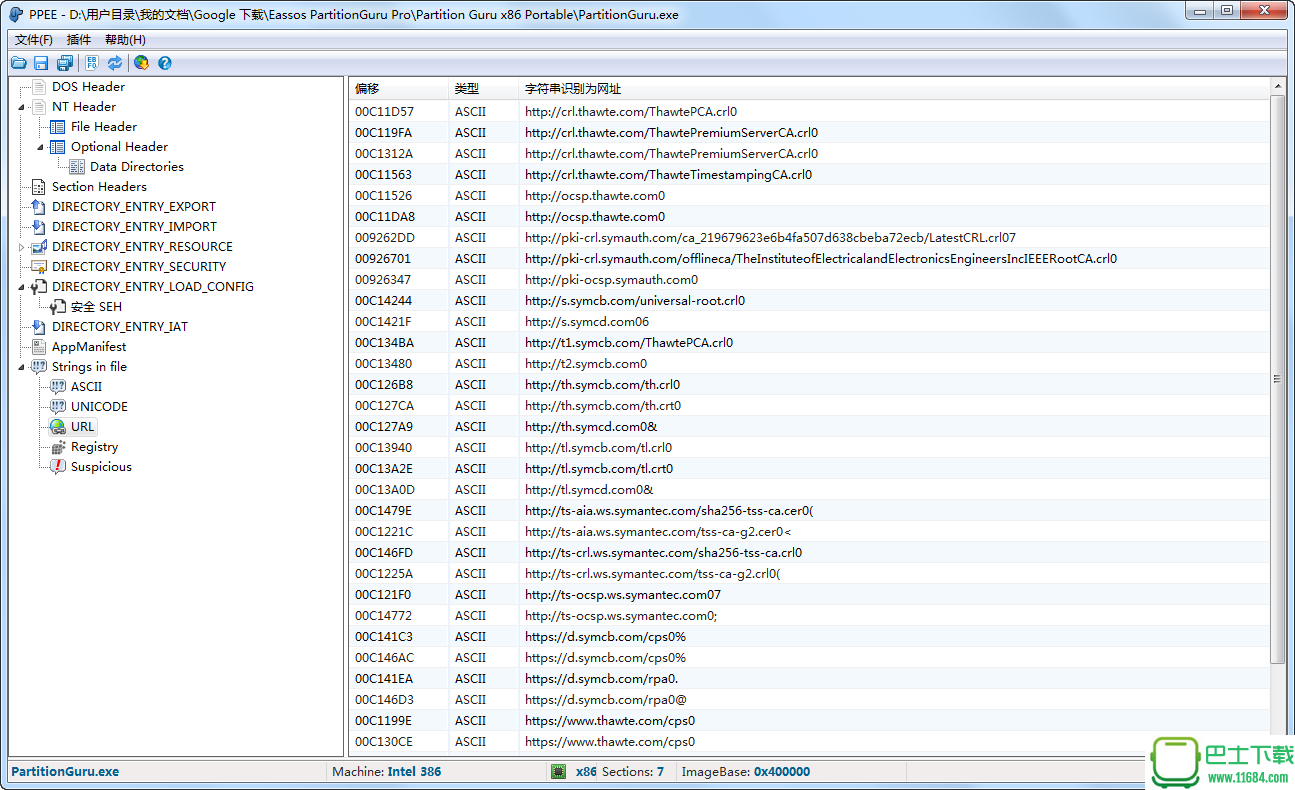Screen dimensions: 1295x790
Task: Click the open file toolbar icon
Action: tap(19, 63)
